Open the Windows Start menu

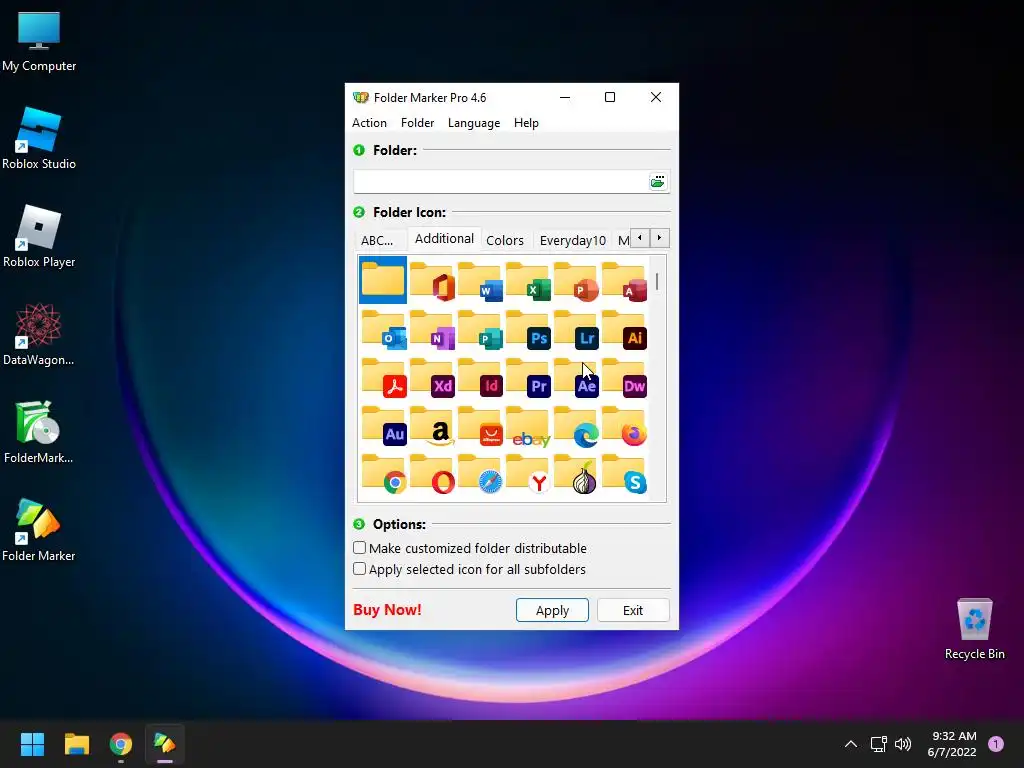coord(32,744)
